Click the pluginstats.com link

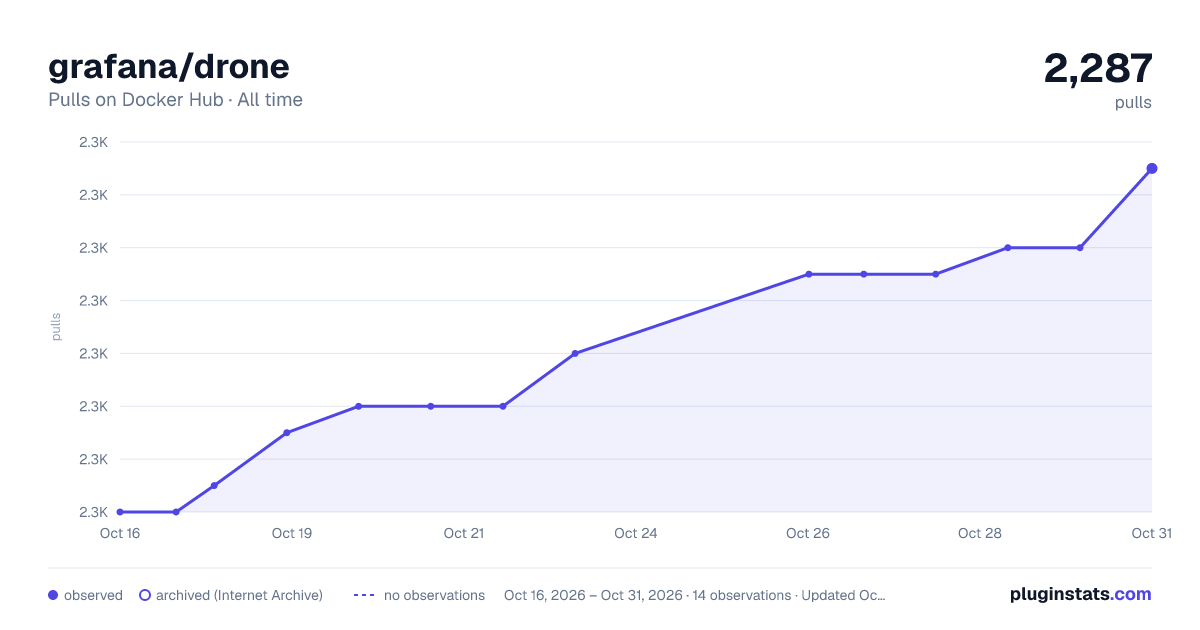click(x=1081, y=594)
